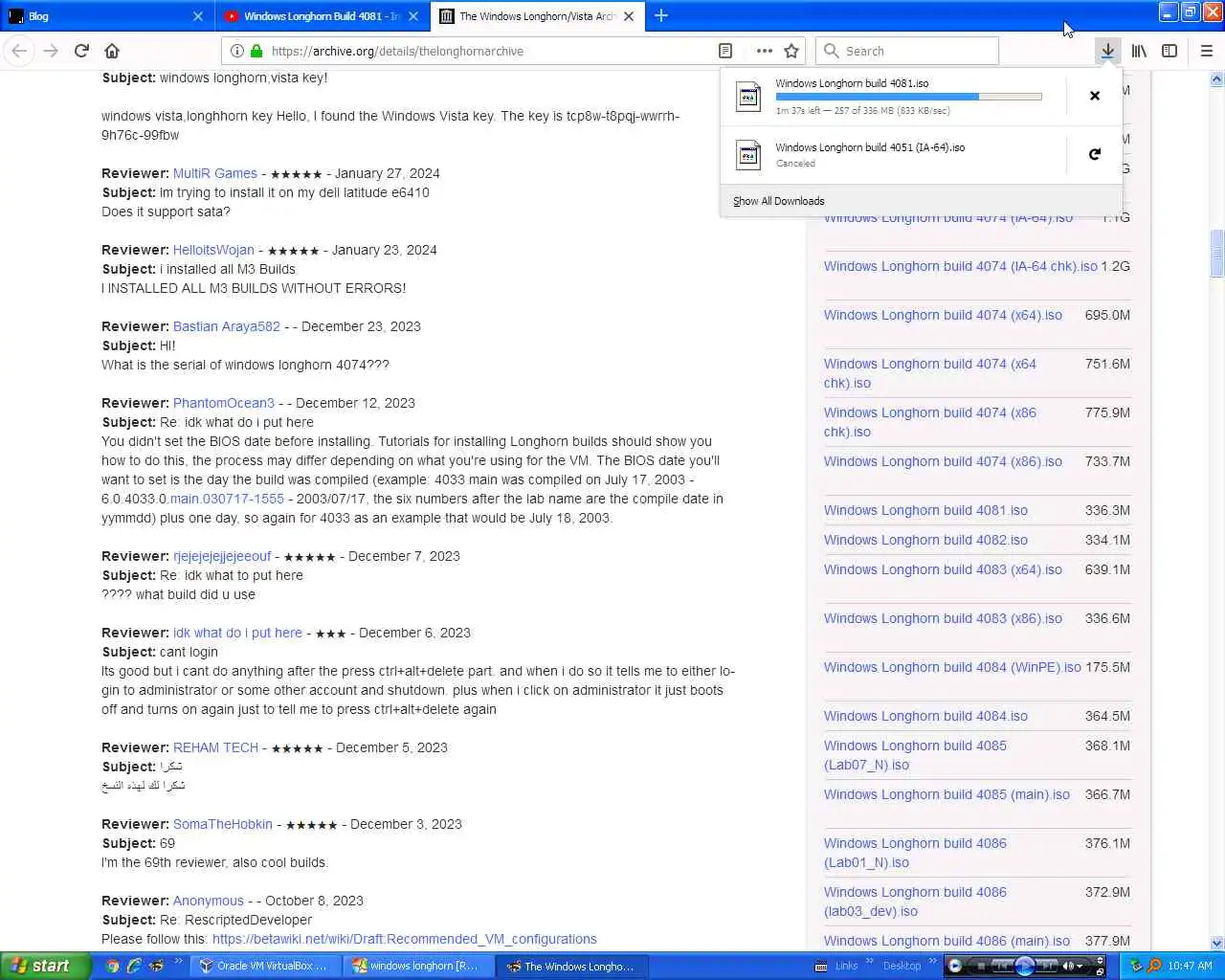Bookmark this page with the star
1225x980 pixels.
point(791,51)
